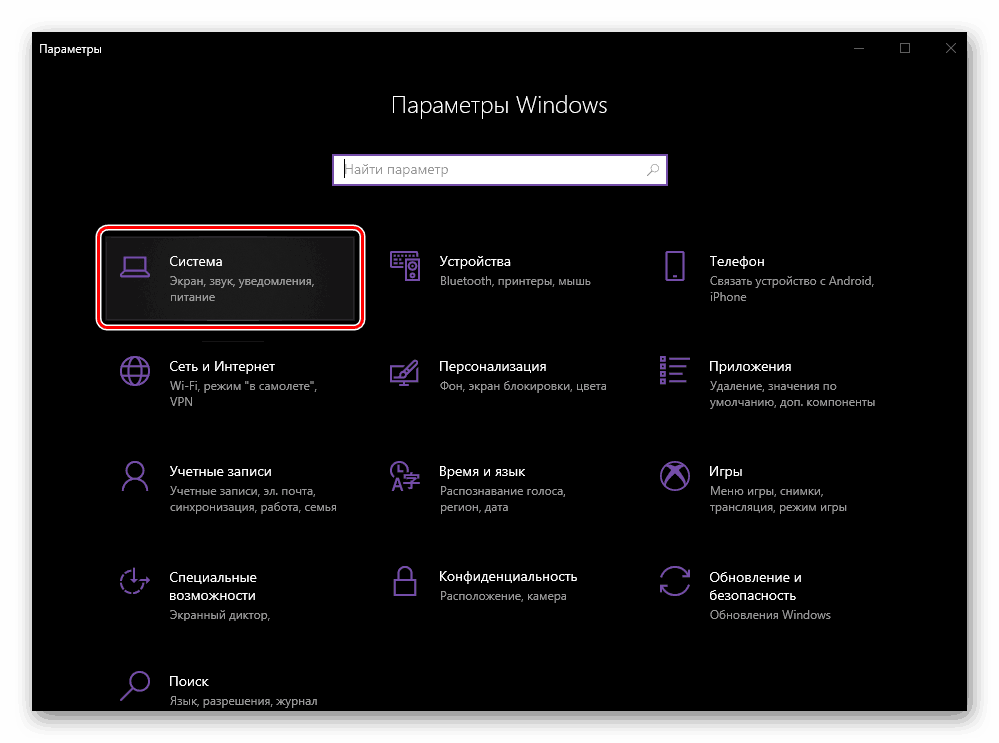This screenshot has height=743, width=999.
Task: Open the Система settings title
Action: (x=196, y=261)
